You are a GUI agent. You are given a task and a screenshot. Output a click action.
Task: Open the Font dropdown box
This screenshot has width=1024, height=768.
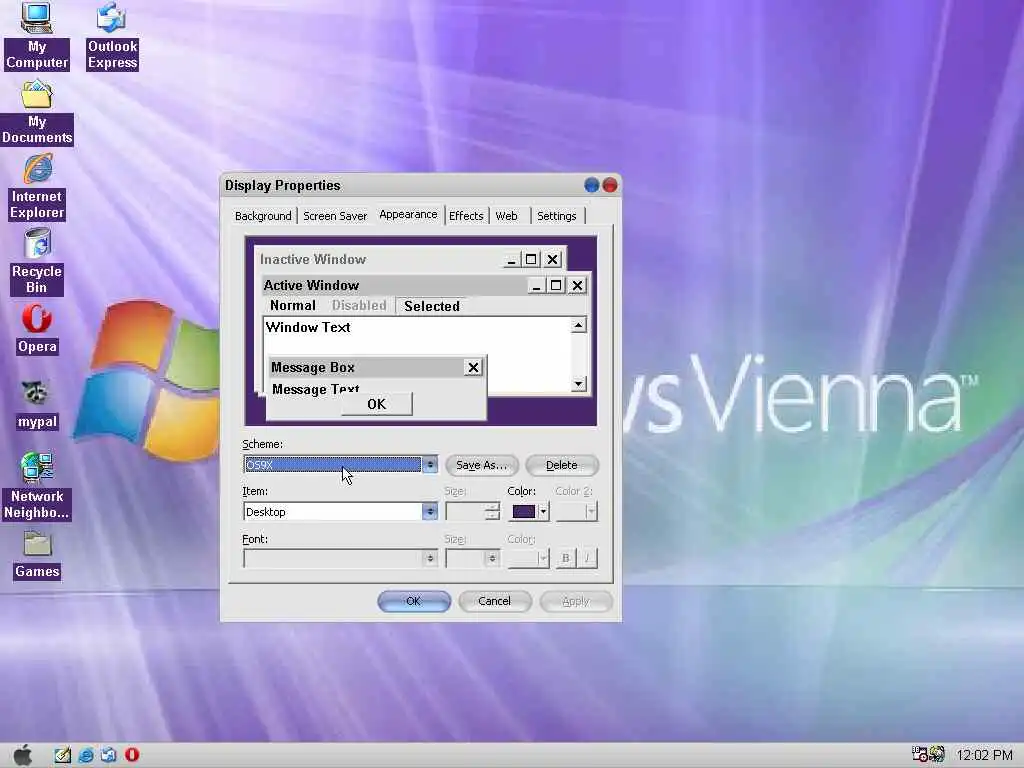340,558
